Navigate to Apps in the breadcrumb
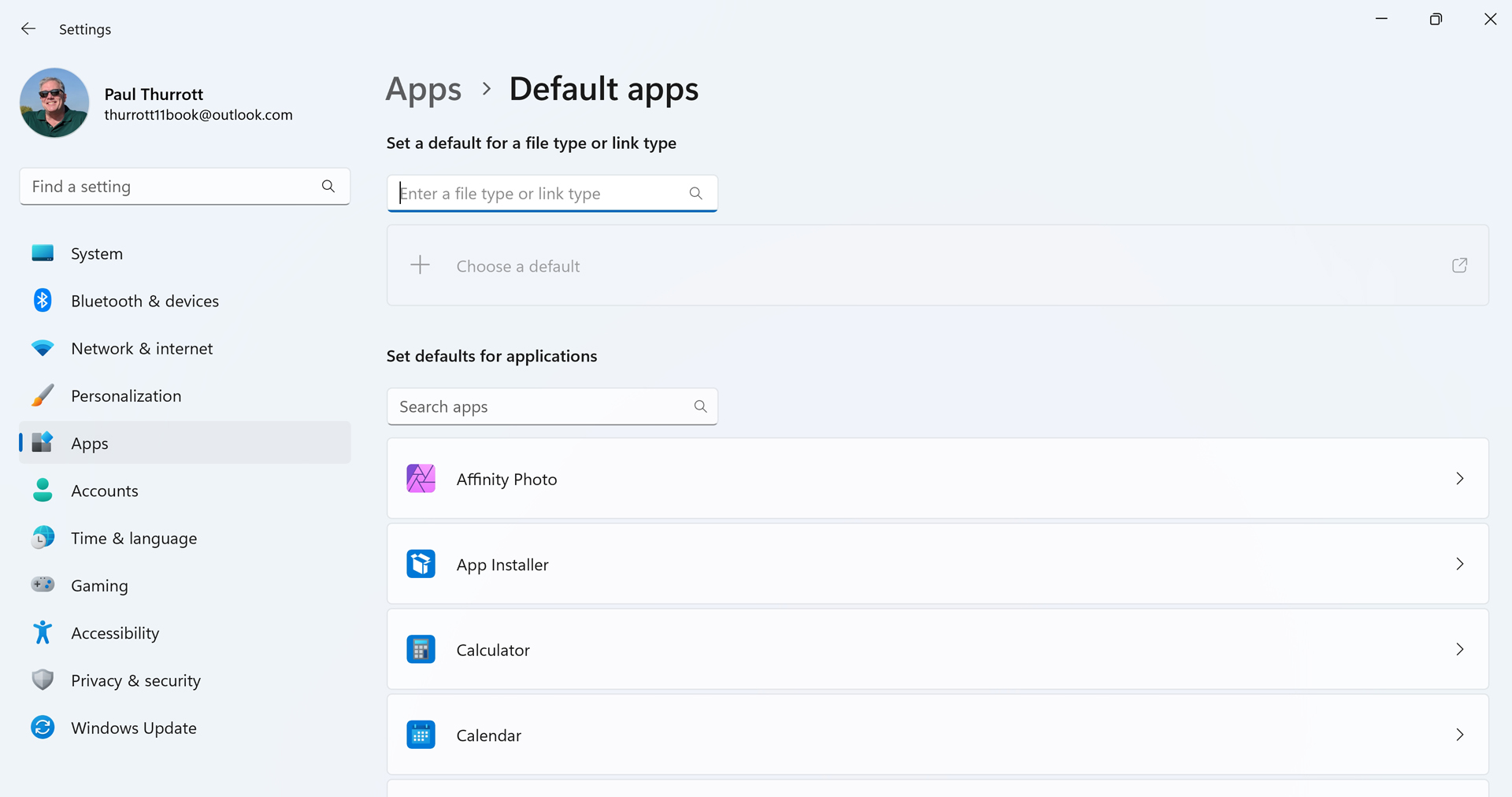This screenshot has height=797, width=1512. point(423,90)
